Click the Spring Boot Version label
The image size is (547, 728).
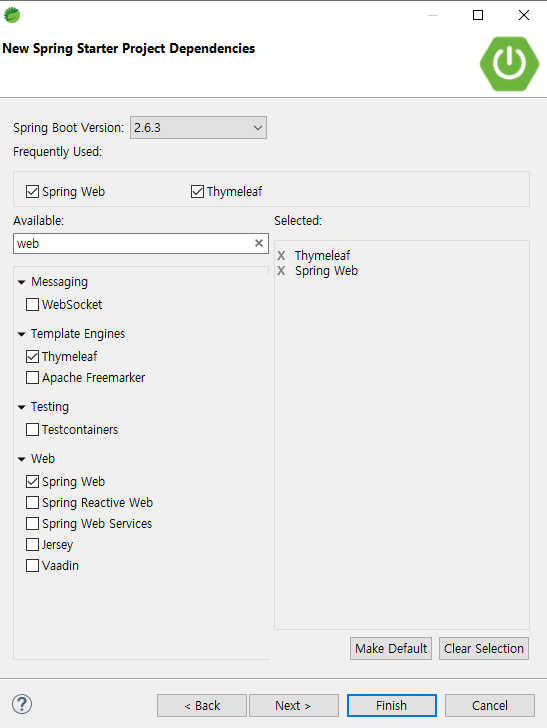pos(69,128)
